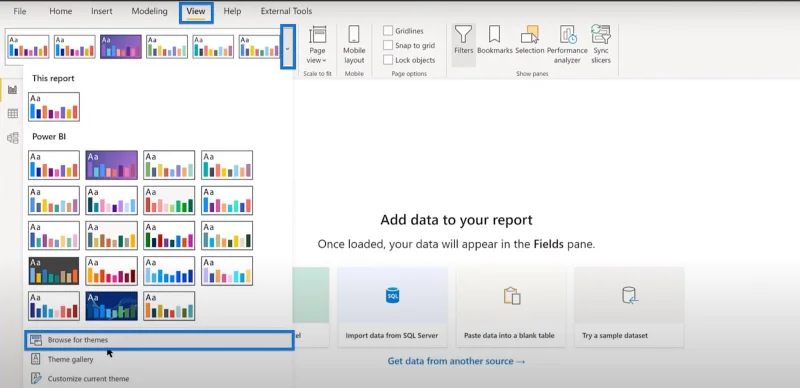Viewport: 800px width, 388px height.
Task: Toggle the Filters pane
Action: click(x=464, y=45)
